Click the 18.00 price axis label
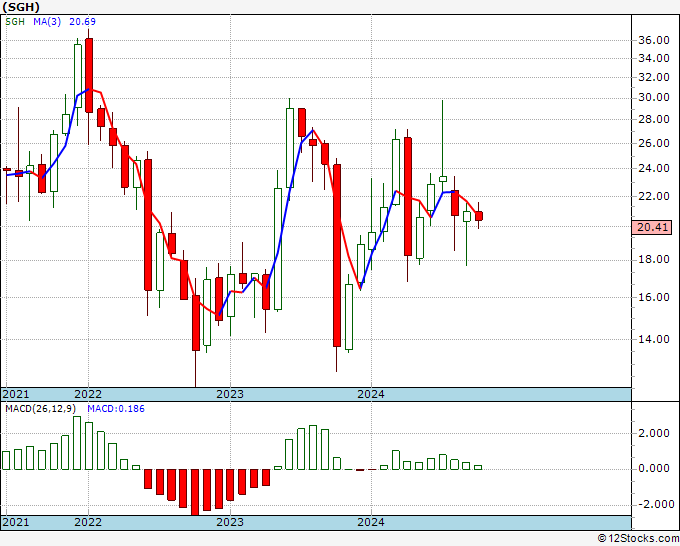680x546 pixels. pos(654,259)
